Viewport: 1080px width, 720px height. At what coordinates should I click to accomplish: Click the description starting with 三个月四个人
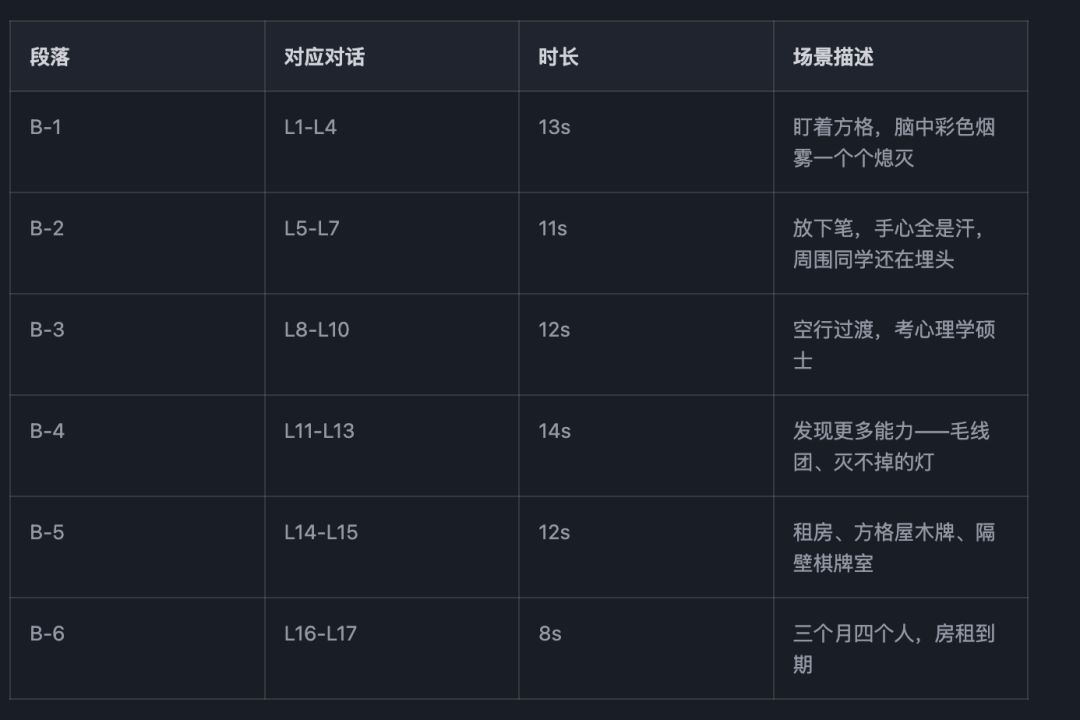tap(893, 648)
